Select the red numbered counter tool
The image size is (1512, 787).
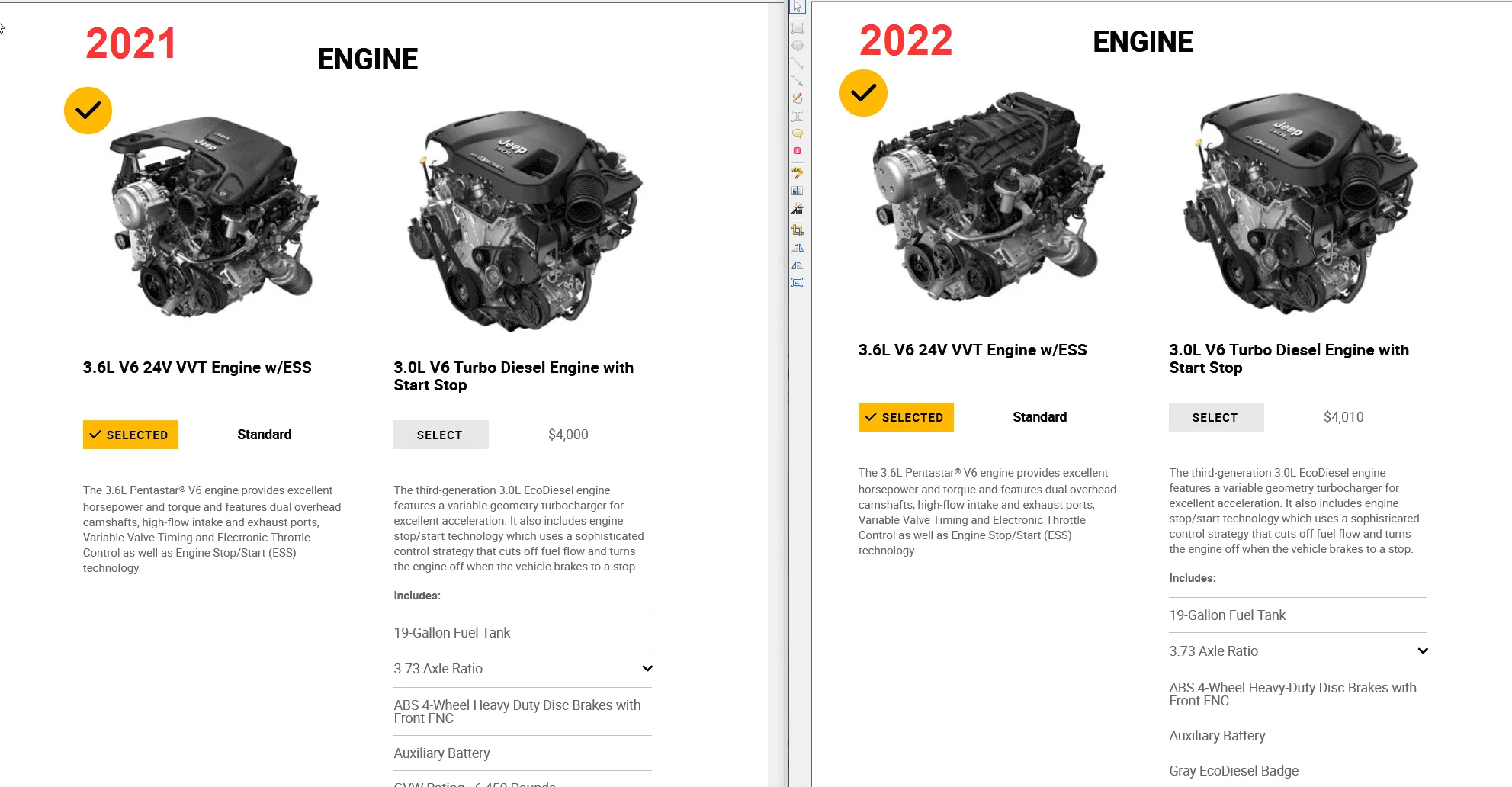798,151
